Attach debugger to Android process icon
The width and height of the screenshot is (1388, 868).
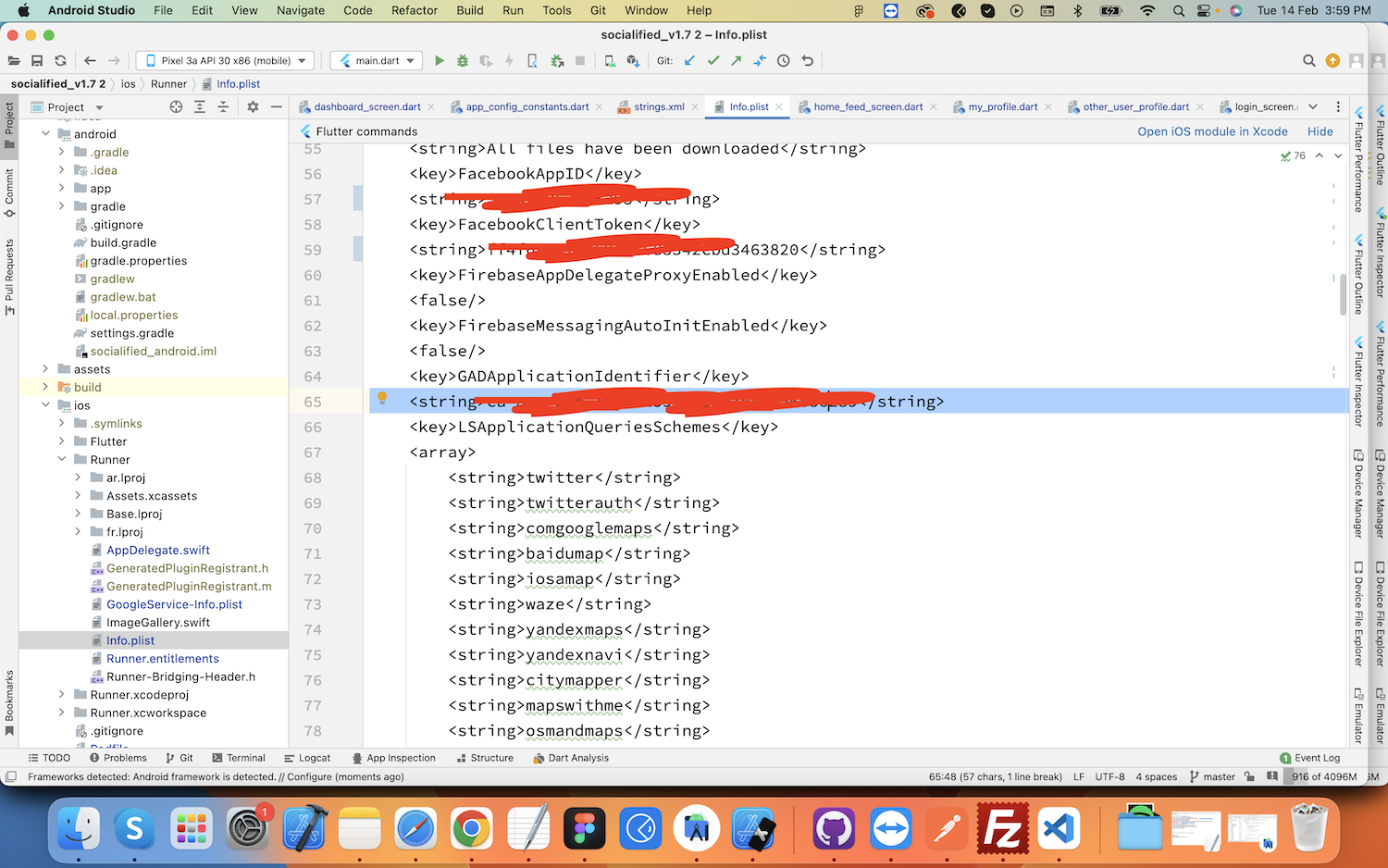pyautogui.click(x=557, y=61)
